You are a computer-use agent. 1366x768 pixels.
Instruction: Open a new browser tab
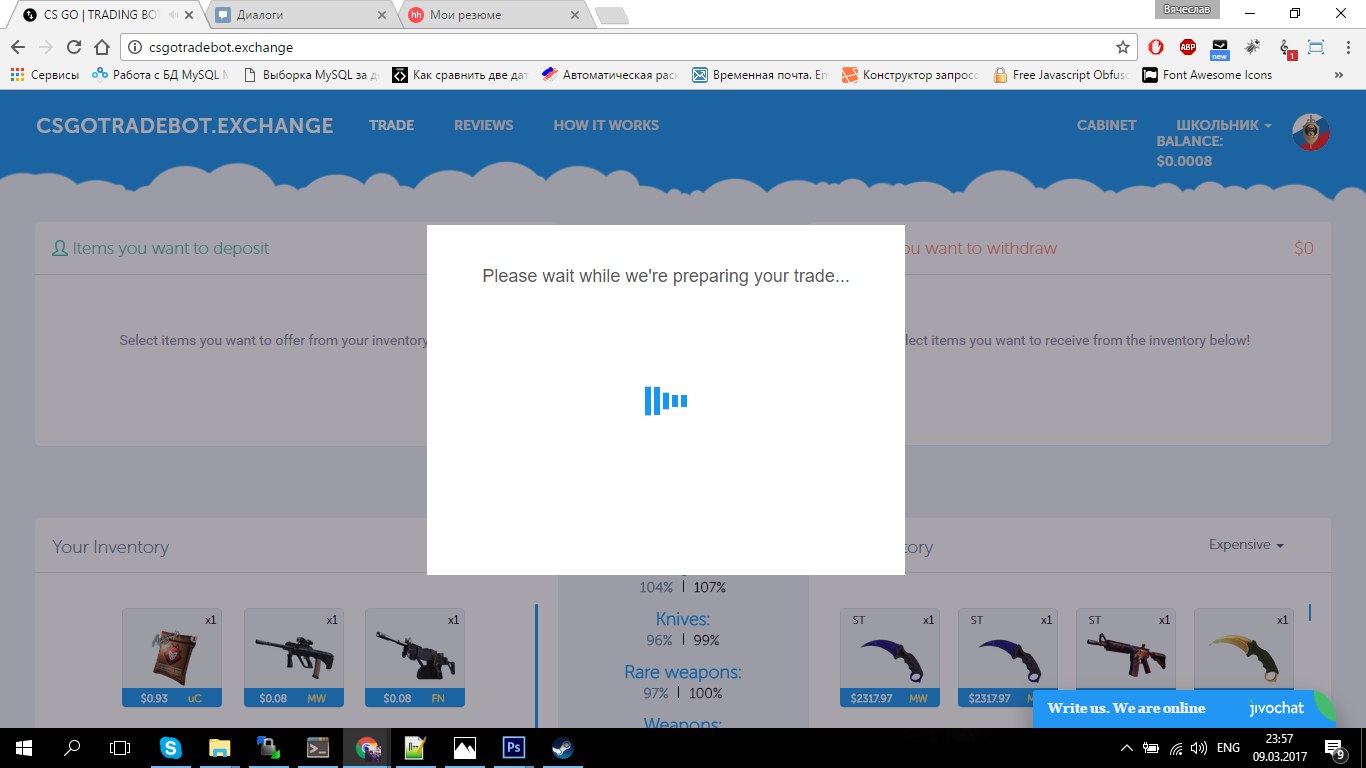[x=611, y=15]
